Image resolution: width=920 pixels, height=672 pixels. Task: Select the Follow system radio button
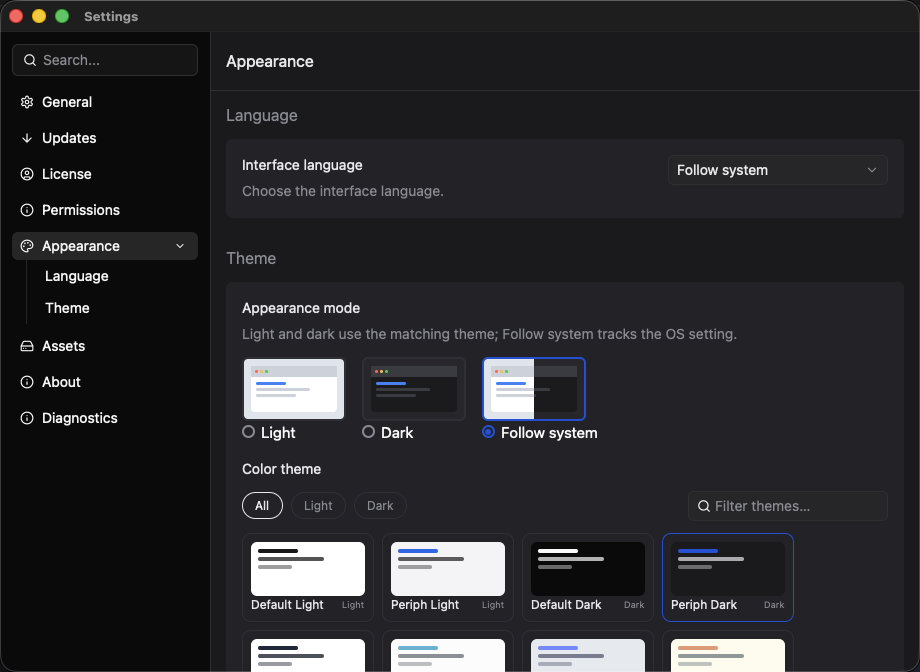click(488, 432)
